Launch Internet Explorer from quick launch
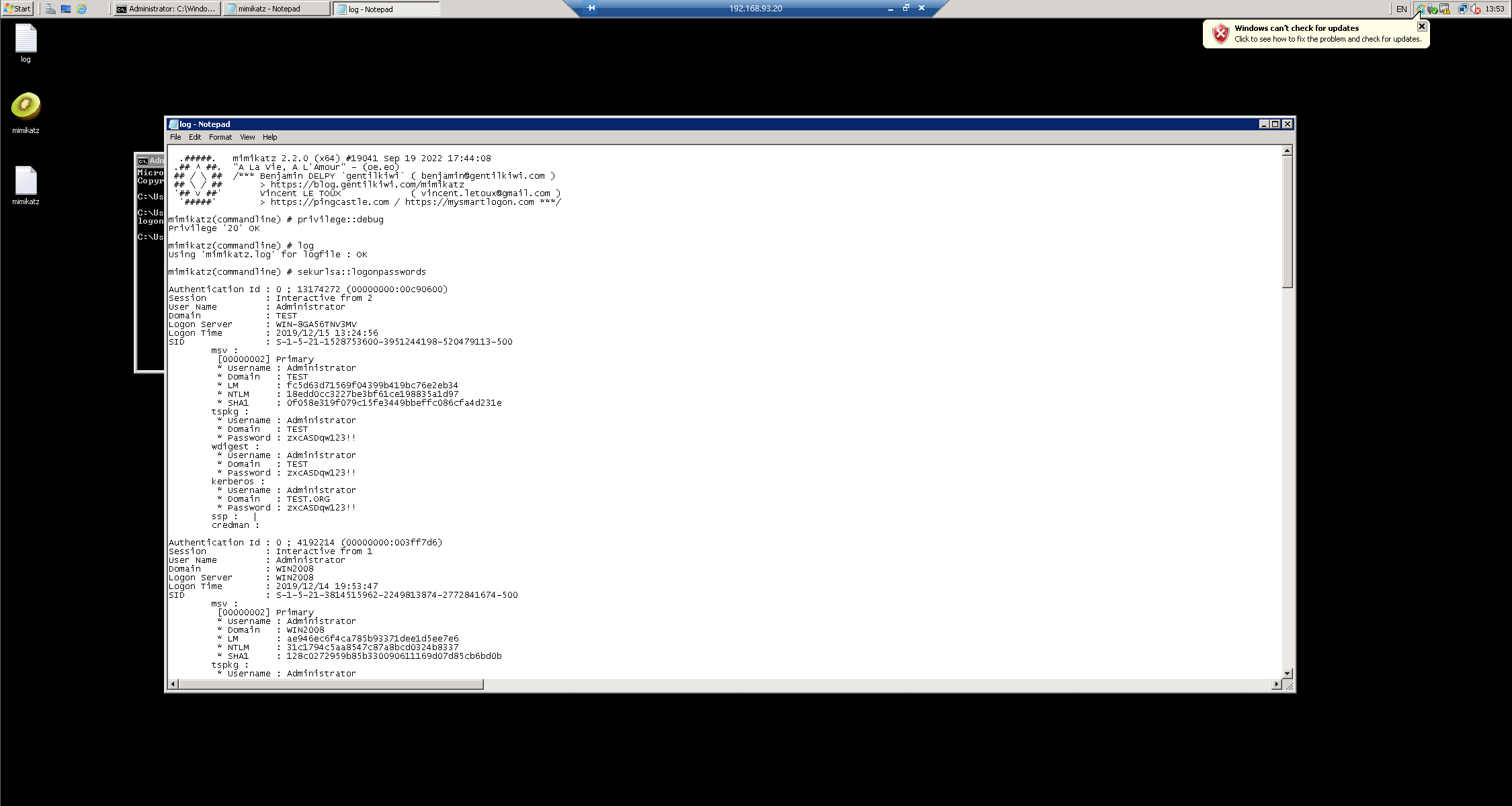Screen dimensions: 1512x806 coord(81,9)
